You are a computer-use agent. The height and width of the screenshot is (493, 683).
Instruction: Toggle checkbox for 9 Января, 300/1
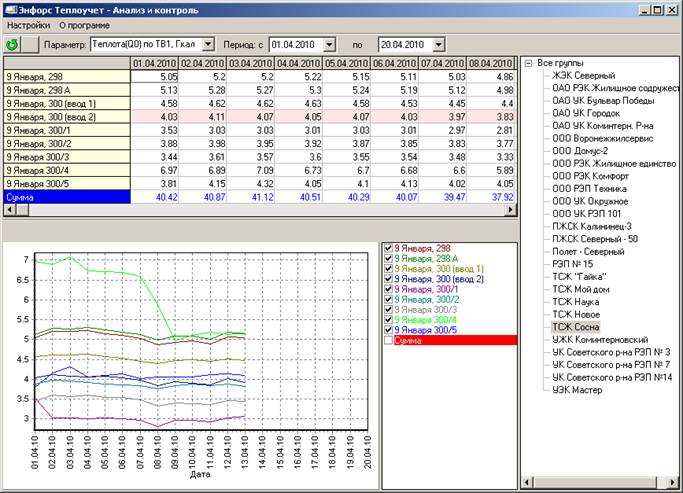[x=389, y=289]
